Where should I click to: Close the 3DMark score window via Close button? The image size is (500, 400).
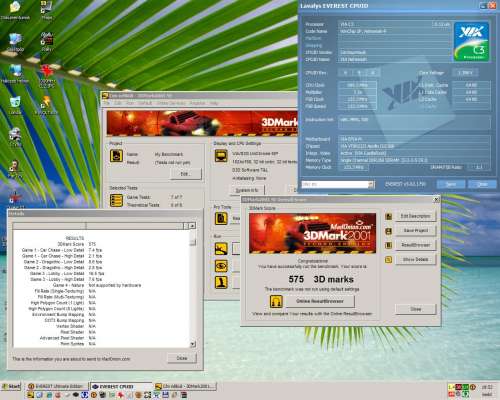click(x=415, y=309)
